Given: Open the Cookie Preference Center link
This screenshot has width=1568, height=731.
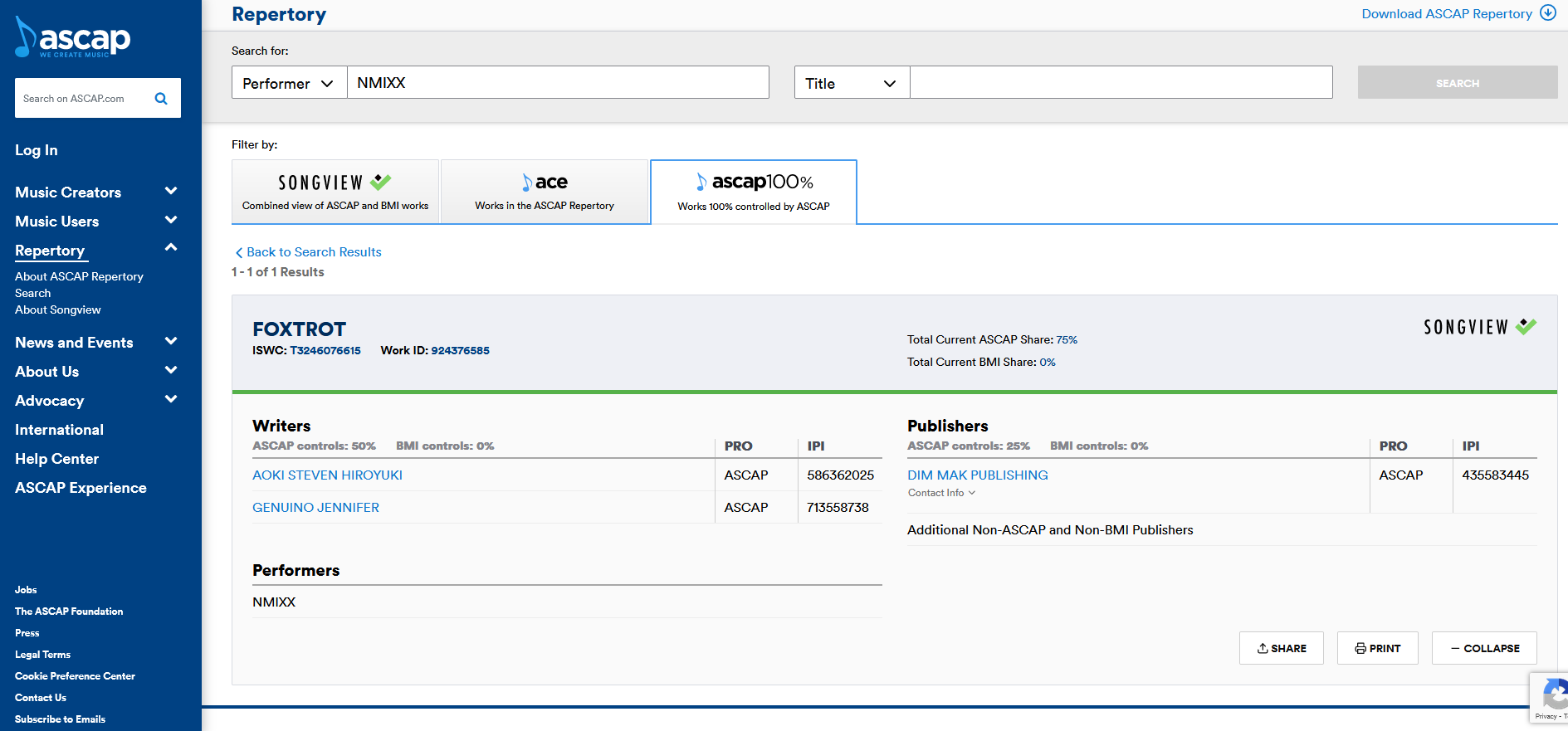Looking at the screenshot, I should pyautogui.click(x=75, y=676).
